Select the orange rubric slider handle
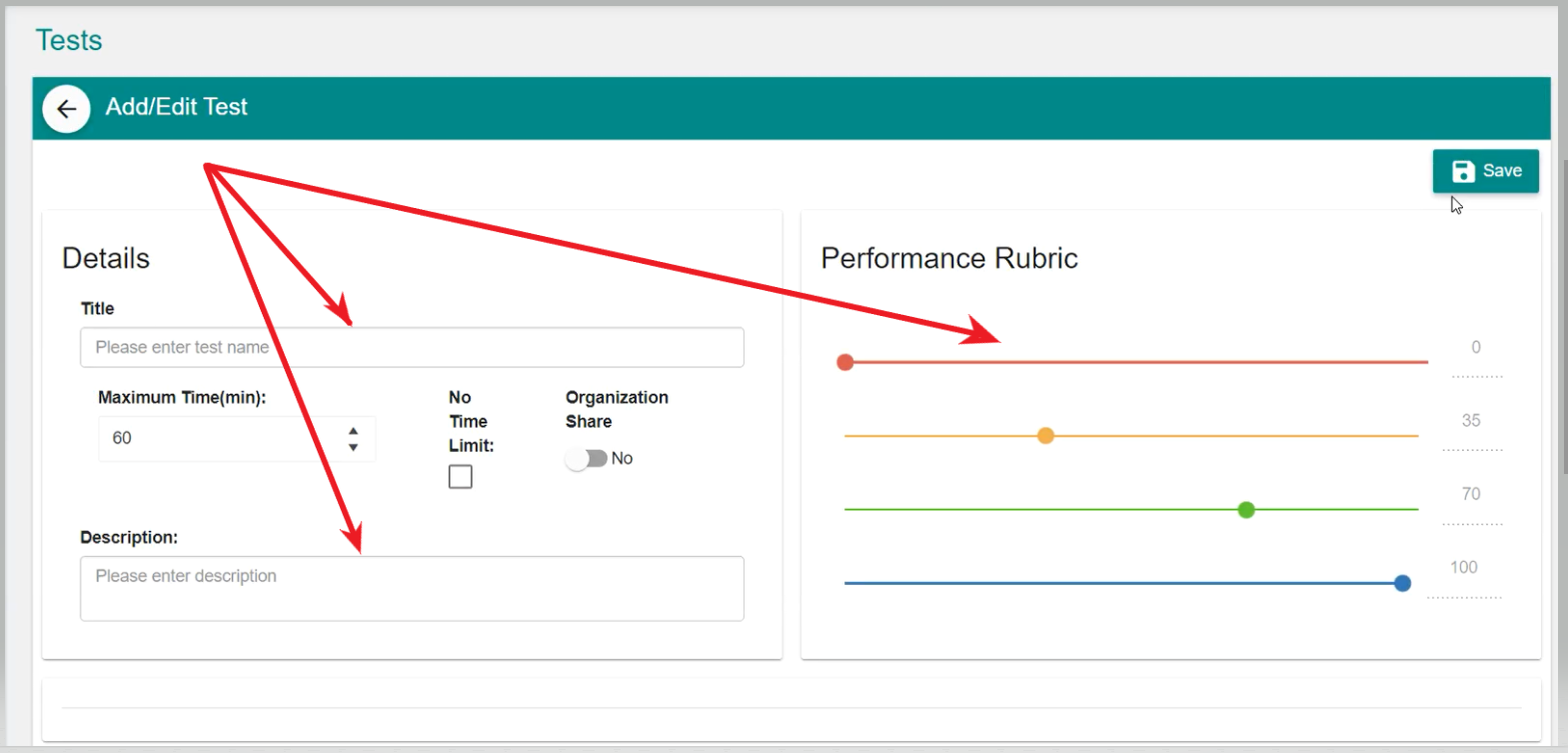The height and width of the screenshot is (753, 1568). 1045,436
